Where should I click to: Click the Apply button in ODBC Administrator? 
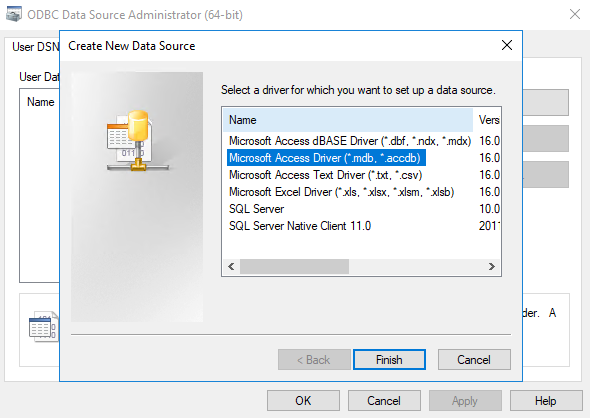pyautogui.click(x=465, y=401)
